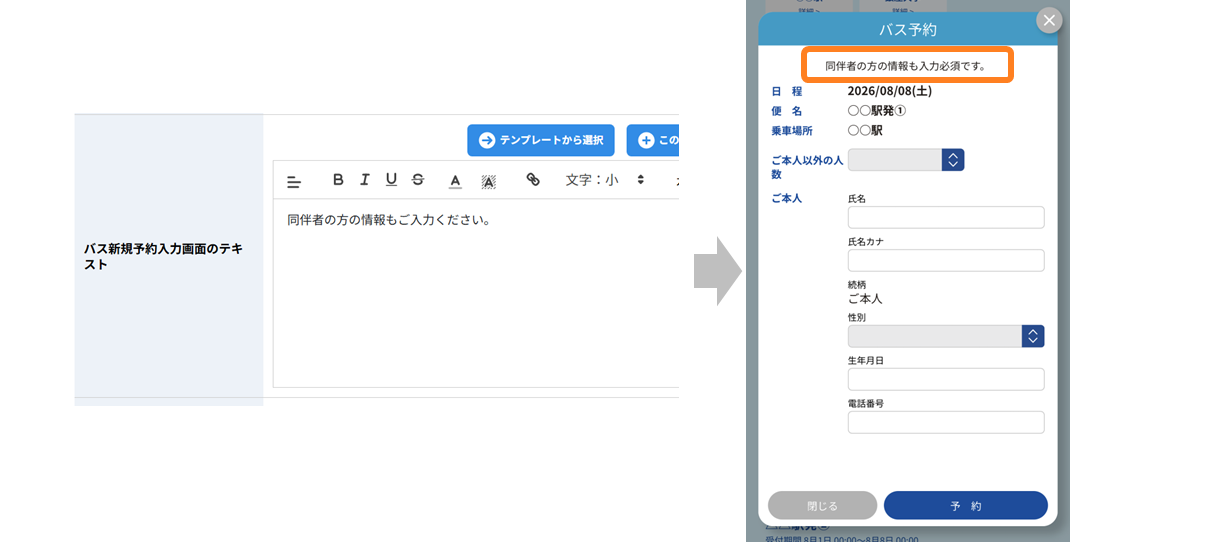Click the 電話番号 input field
This screenshot has height=547, width=1216.
[x=946, y=422]
